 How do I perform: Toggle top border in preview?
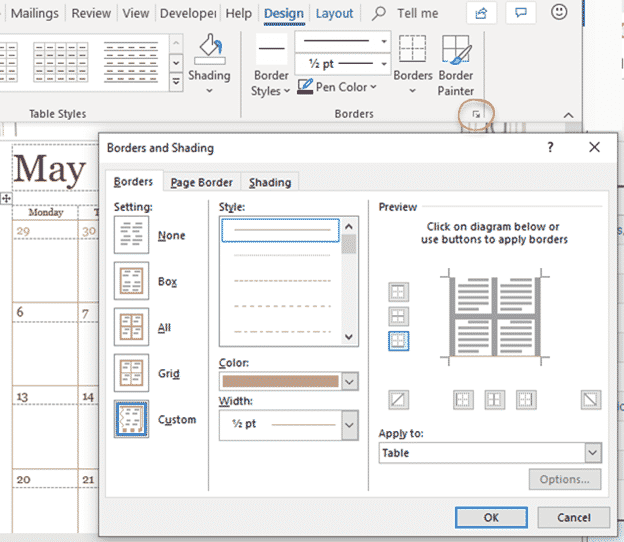tap(398, 291)
